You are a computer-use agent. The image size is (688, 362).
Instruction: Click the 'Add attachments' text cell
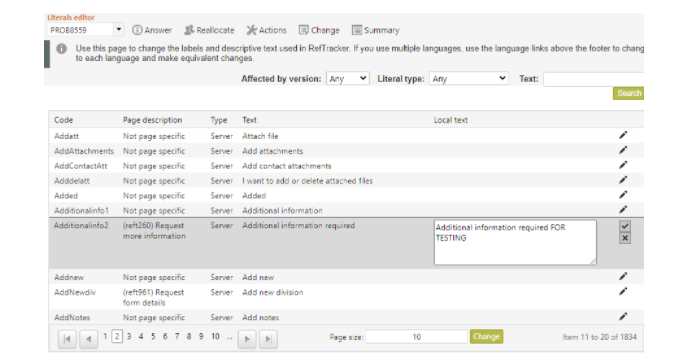point(272,151)
